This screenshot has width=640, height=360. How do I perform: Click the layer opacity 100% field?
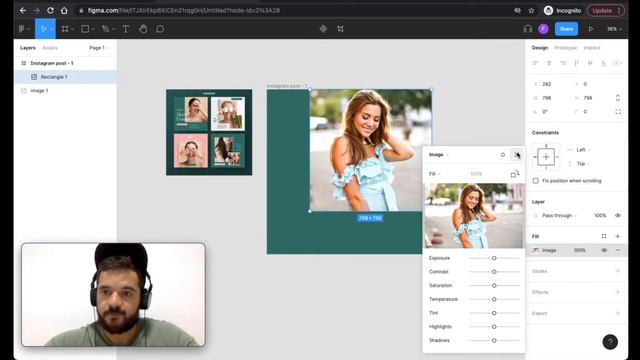point(600,216)
